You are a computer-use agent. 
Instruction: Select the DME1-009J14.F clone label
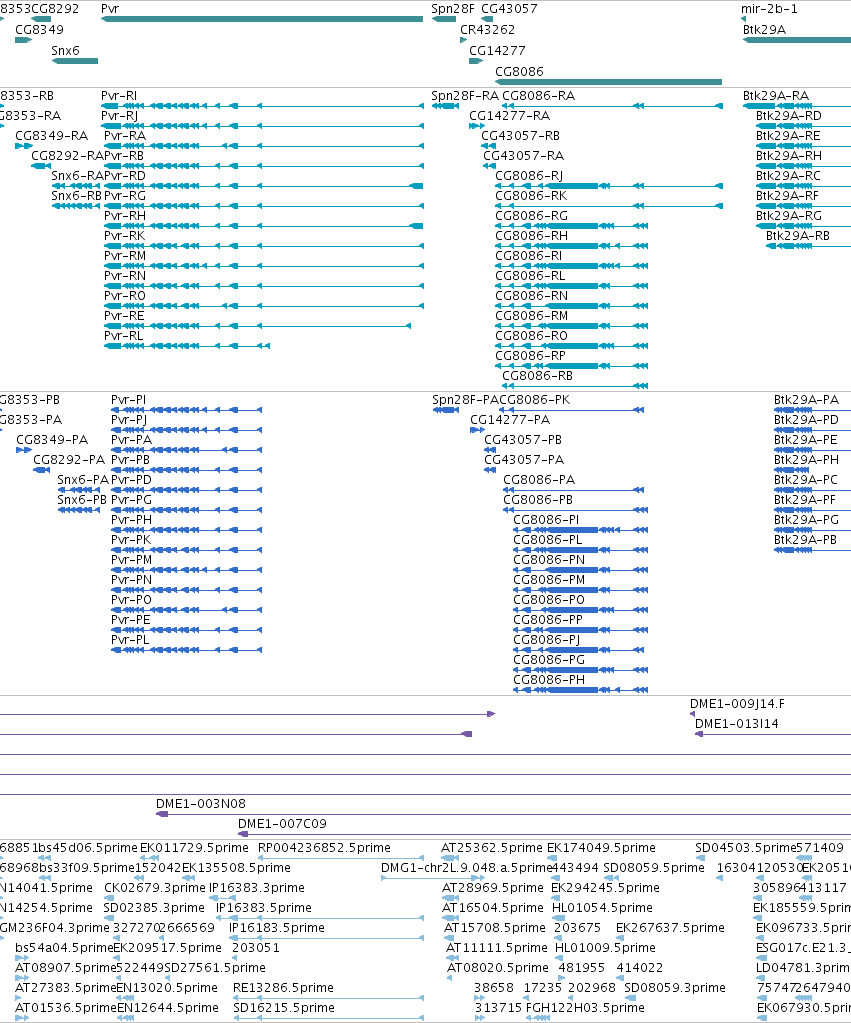pos(737,704)
